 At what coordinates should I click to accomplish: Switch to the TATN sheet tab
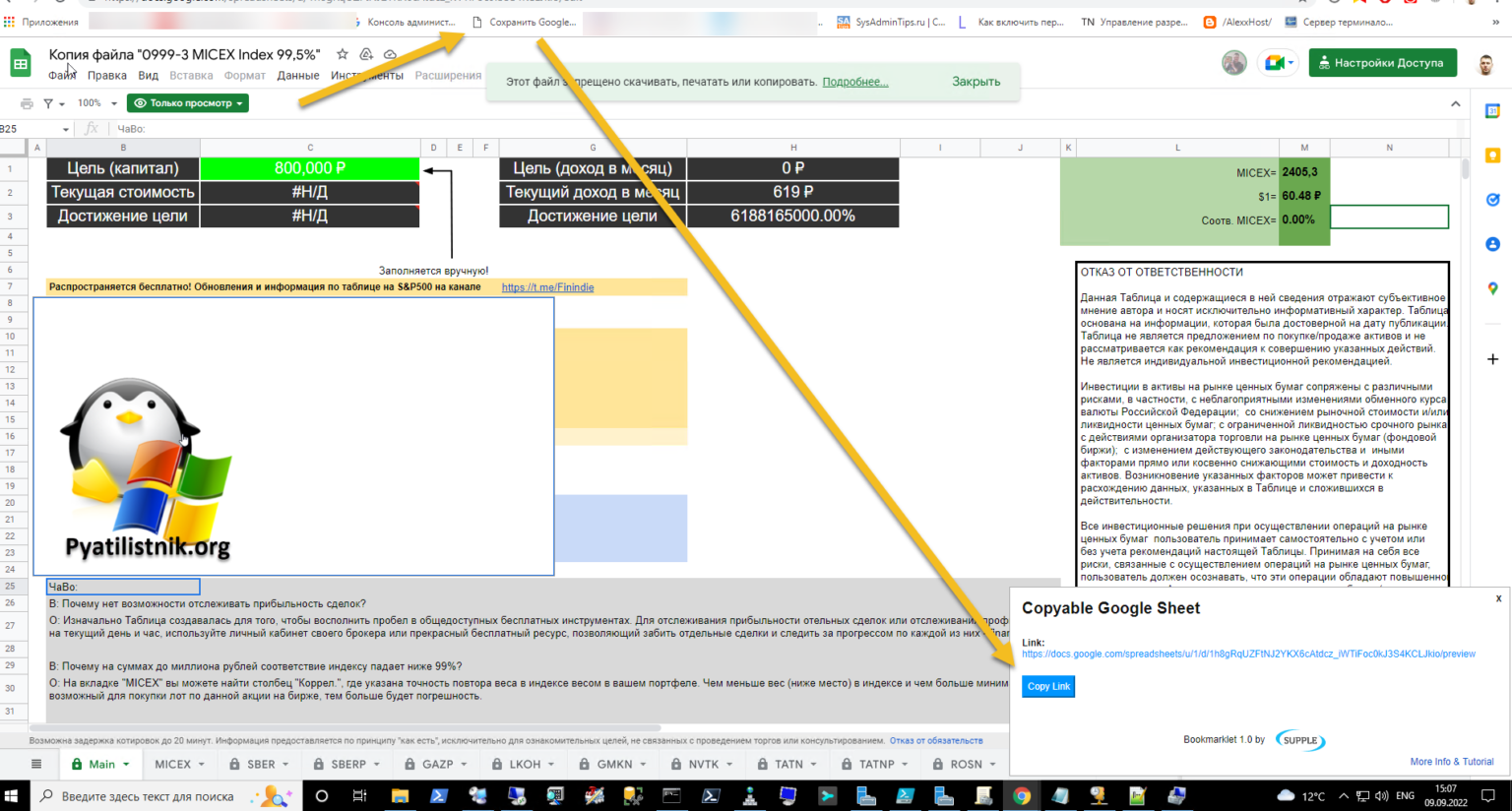point(788,764)
